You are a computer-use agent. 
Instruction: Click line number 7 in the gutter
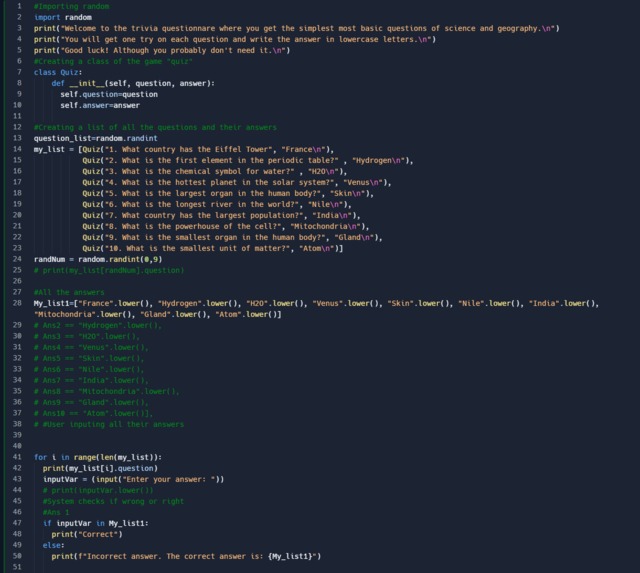click(19, 72)
